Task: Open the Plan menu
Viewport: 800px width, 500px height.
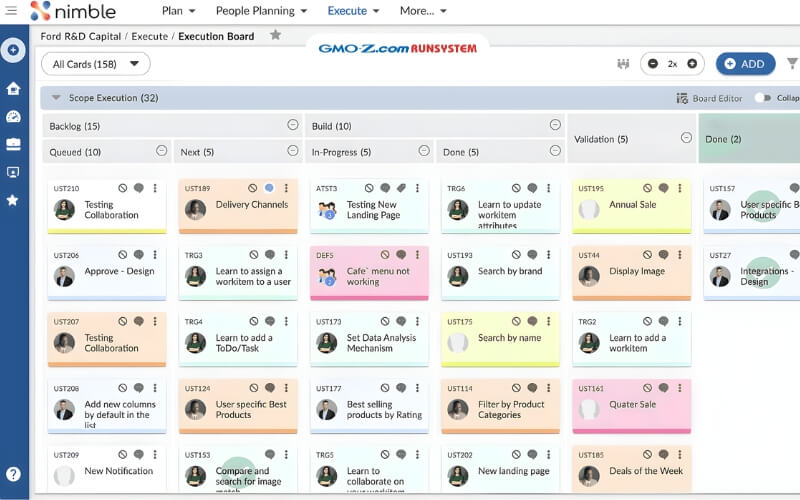Action: [179, 11]
